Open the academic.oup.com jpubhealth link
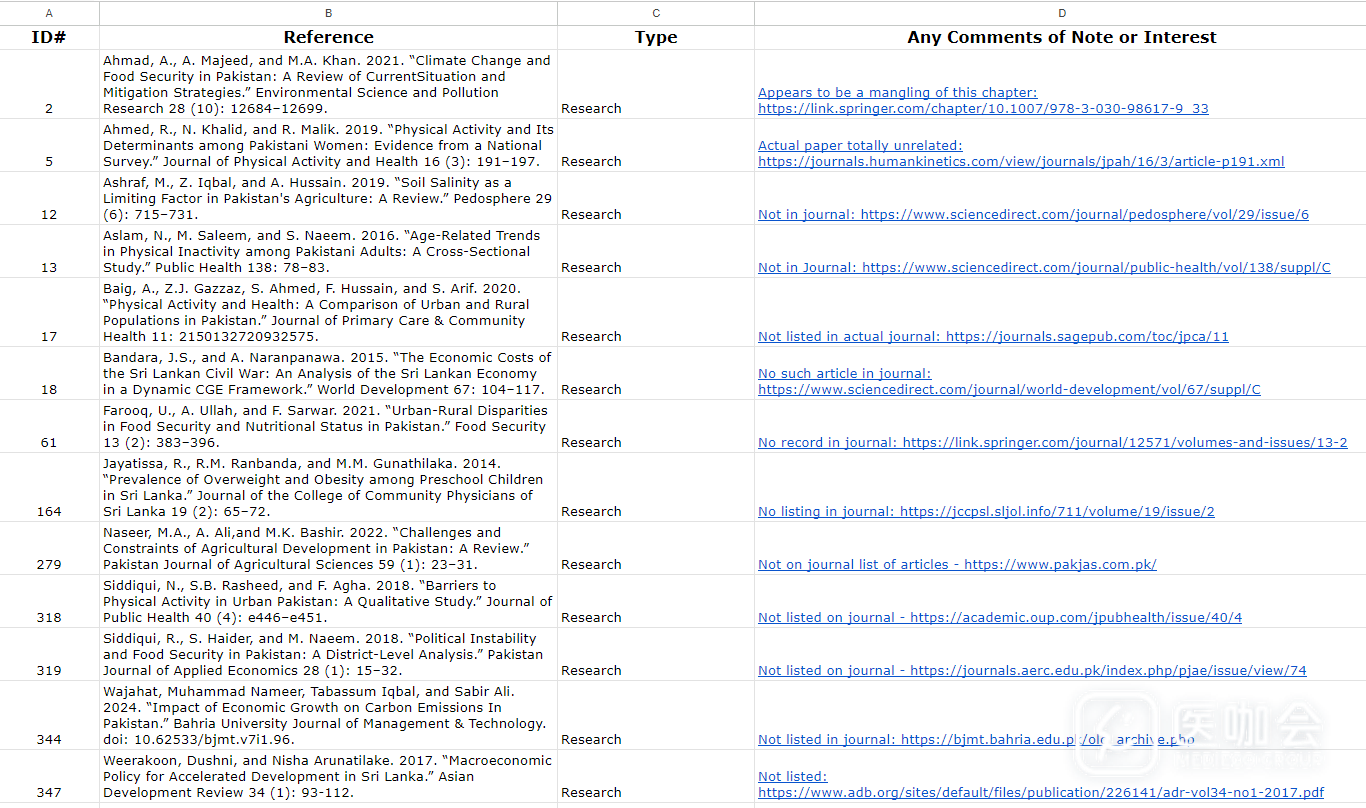Screen dimensions: 1366x808 coord(1000,617)
